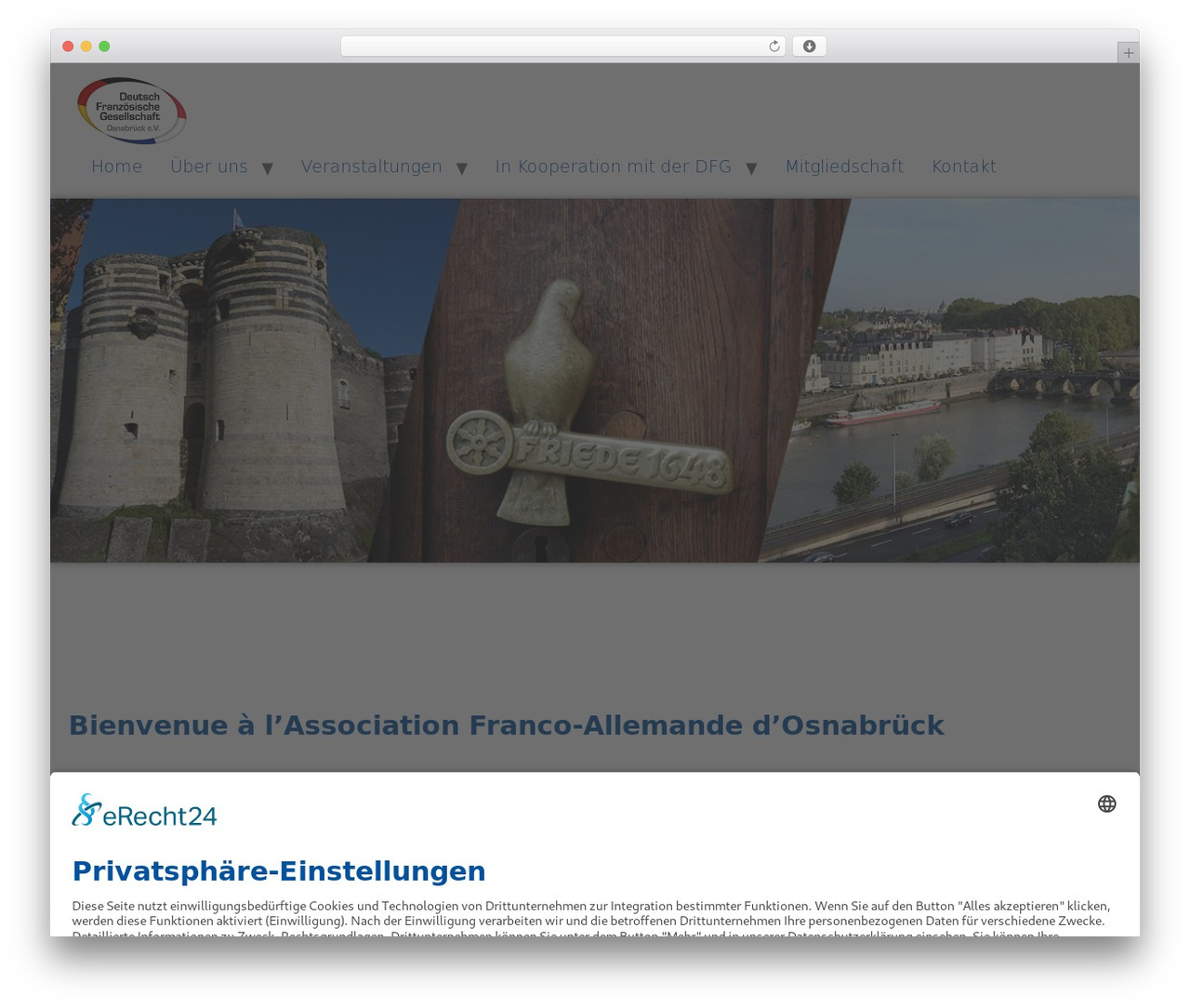Click the Deutsch Französische Gesellschaft logo
Image resolution: width=1190 pixels, height=1008 pixels.
point(131,111)
